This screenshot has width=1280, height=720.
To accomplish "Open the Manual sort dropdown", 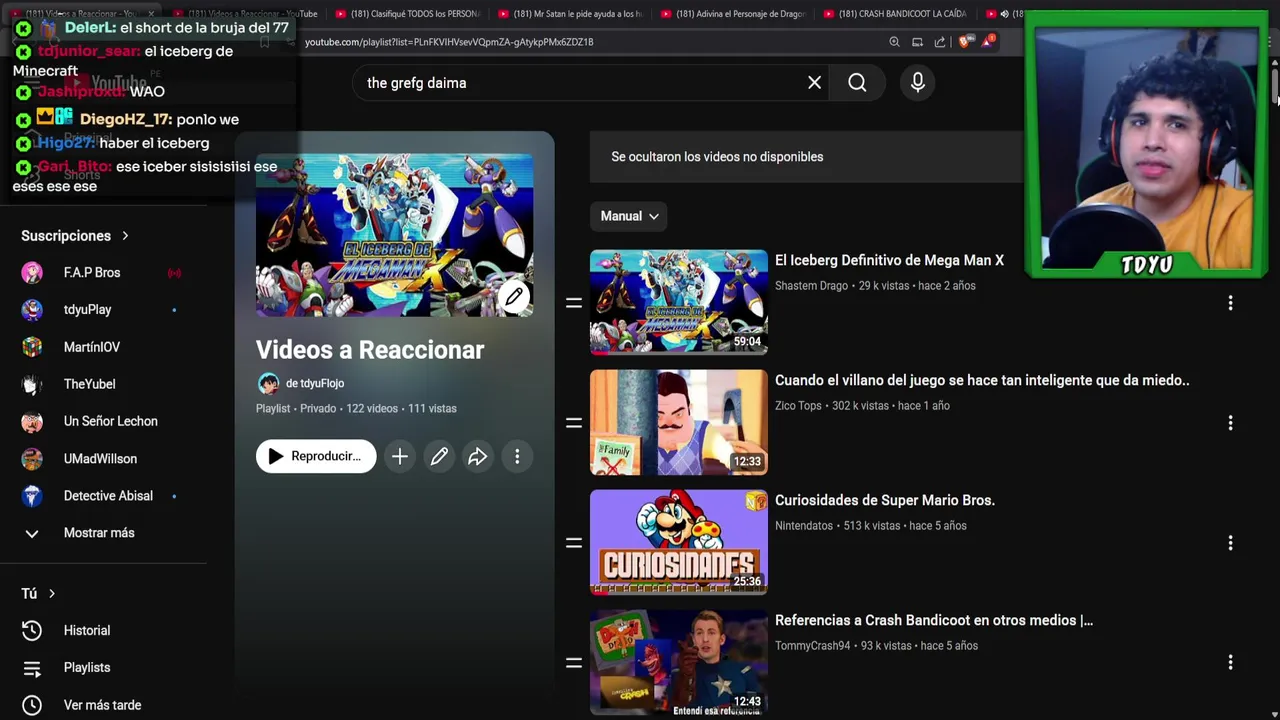I will [629, 216].
